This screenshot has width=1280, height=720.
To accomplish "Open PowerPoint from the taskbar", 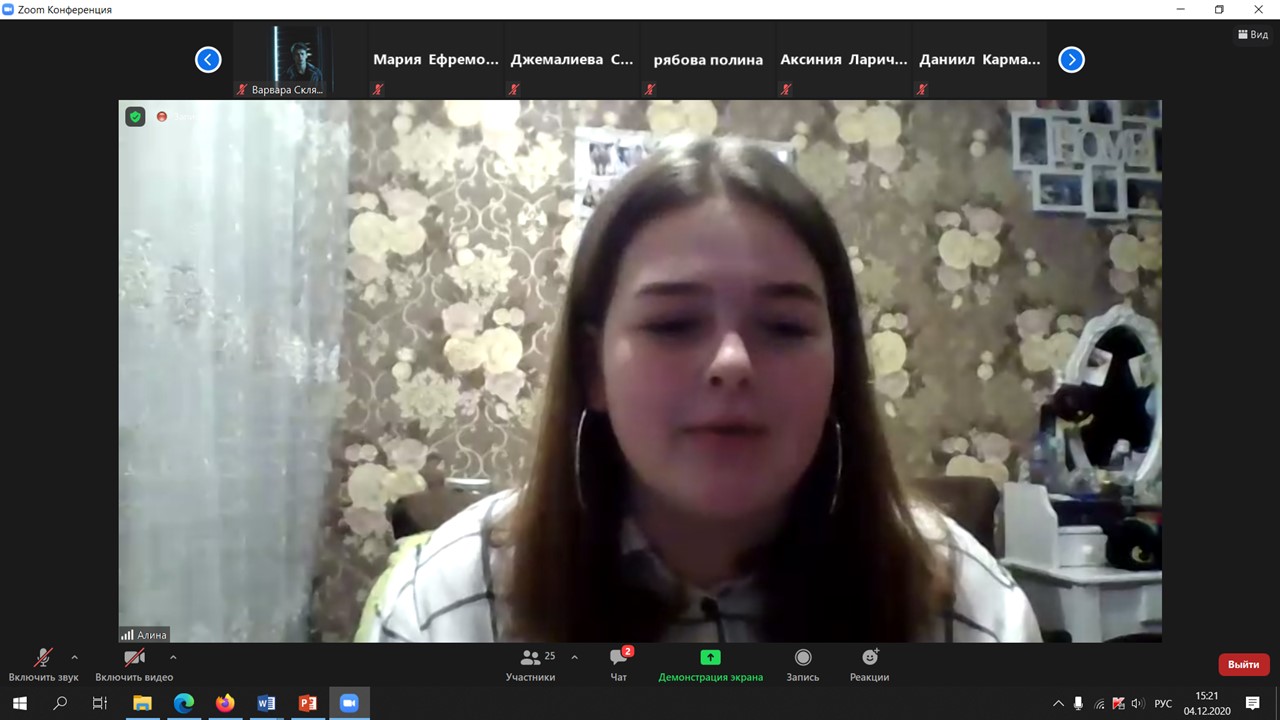I will 308,703.
